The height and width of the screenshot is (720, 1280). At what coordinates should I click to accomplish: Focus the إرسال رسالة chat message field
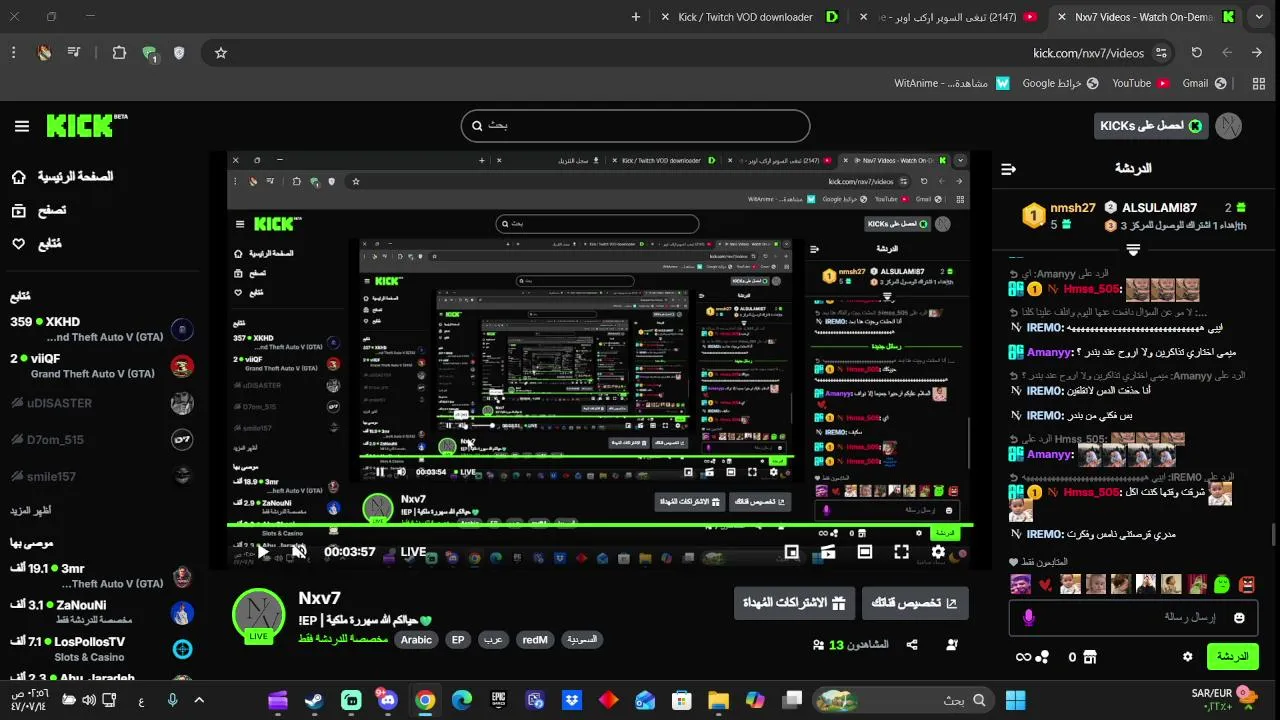pyautogui.click(x=1133, y=618)
